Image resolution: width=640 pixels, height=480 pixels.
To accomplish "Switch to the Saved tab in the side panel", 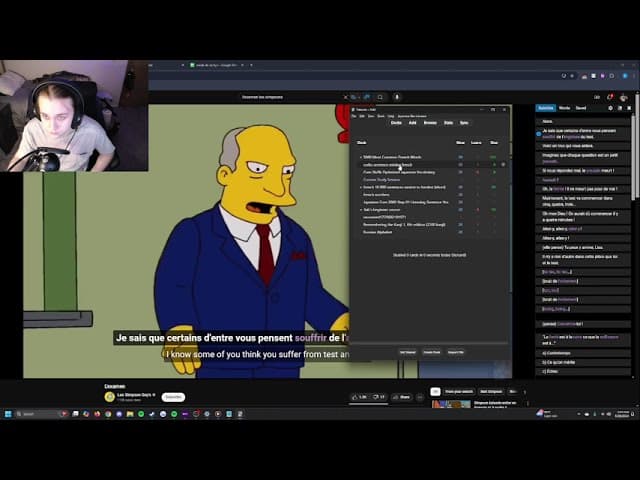I will [x=581, y=108].
